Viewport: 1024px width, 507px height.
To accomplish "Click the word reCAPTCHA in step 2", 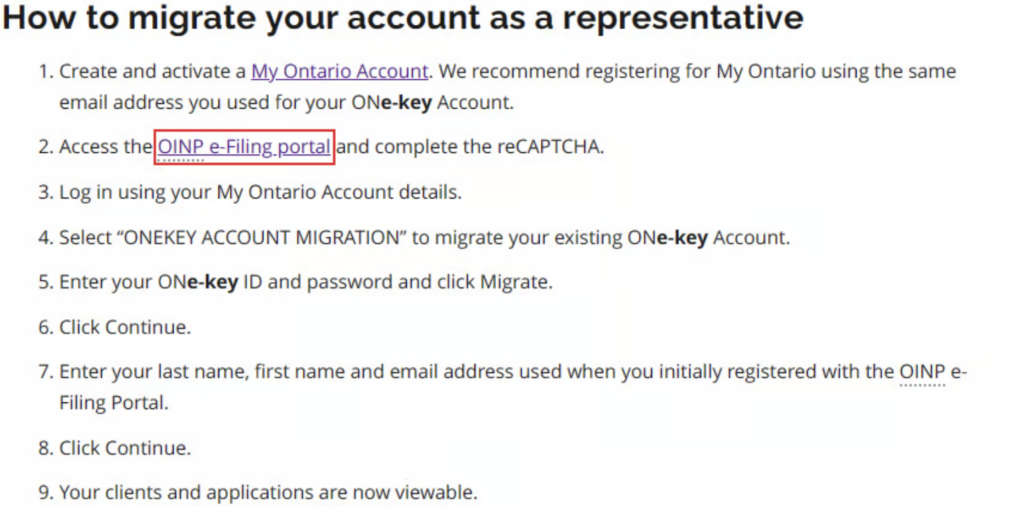I will click(x=550, y=148).
